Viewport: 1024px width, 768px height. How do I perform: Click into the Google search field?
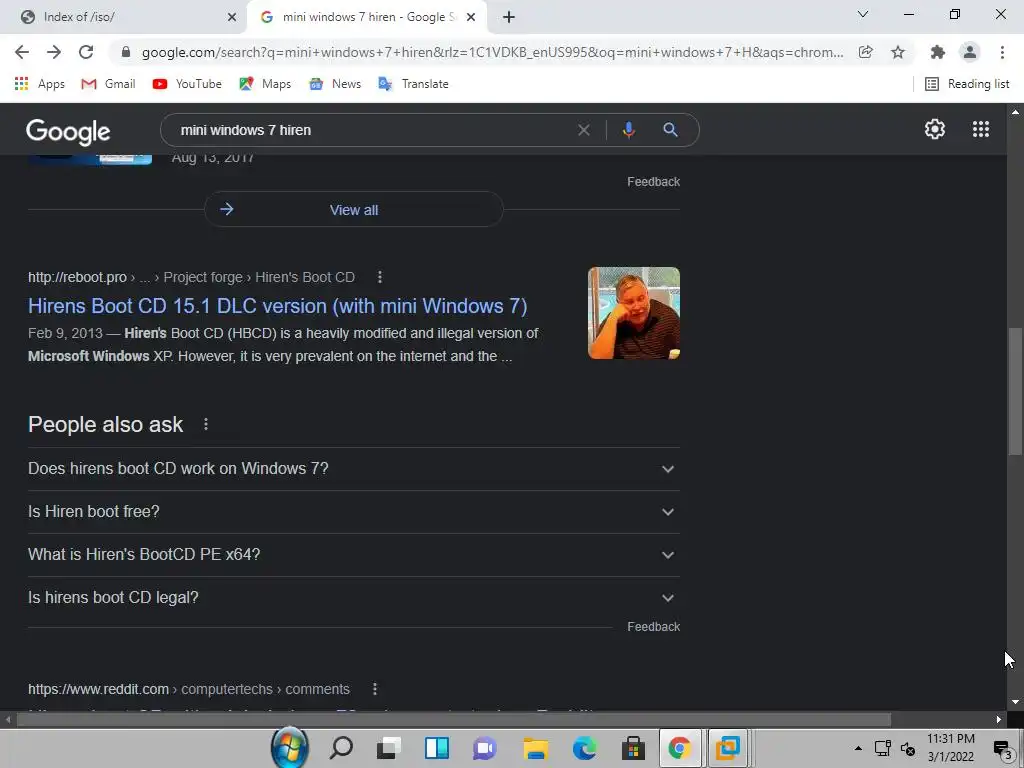pyautogui.click(x=372, y=130)
